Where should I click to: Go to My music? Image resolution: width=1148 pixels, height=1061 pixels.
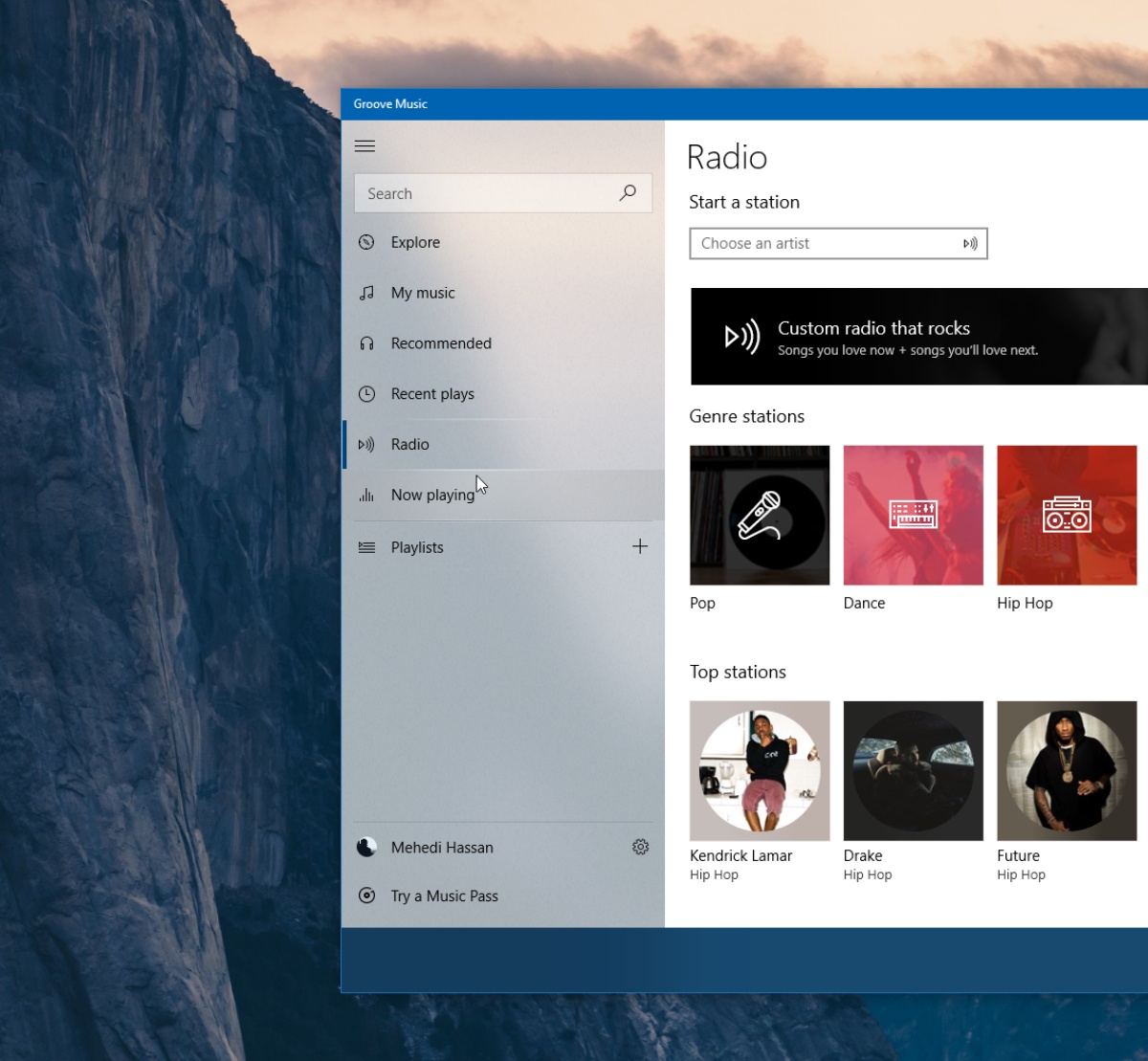tap(423, 293)
